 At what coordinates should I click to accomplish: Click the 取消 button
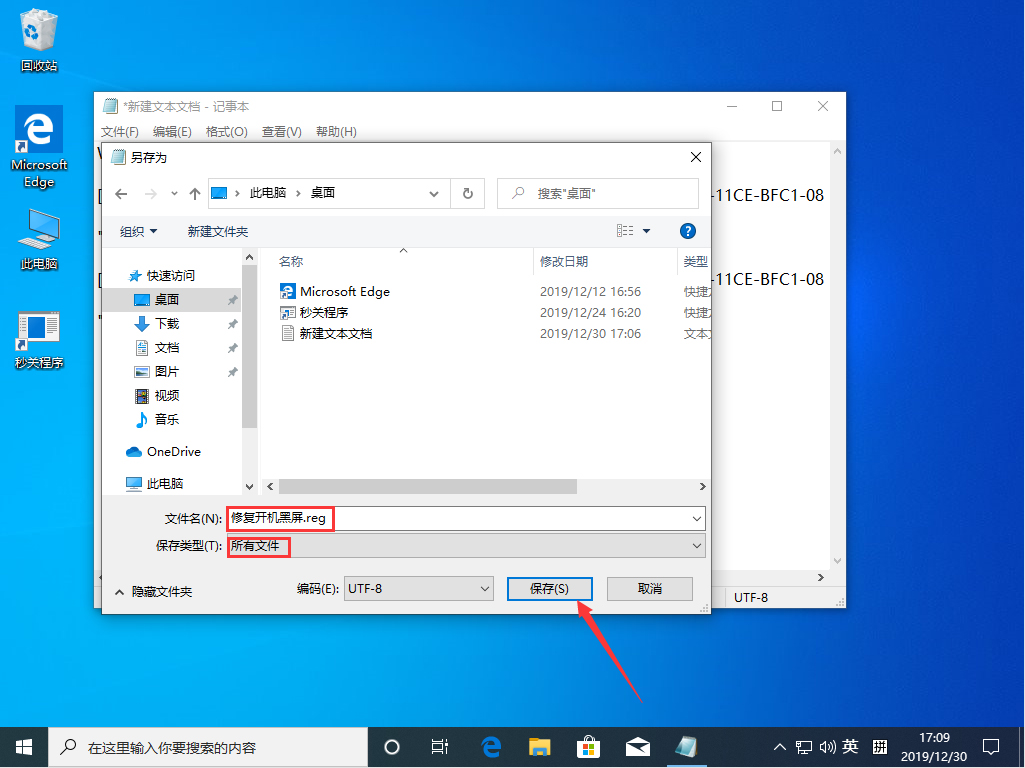coord(649,588)
